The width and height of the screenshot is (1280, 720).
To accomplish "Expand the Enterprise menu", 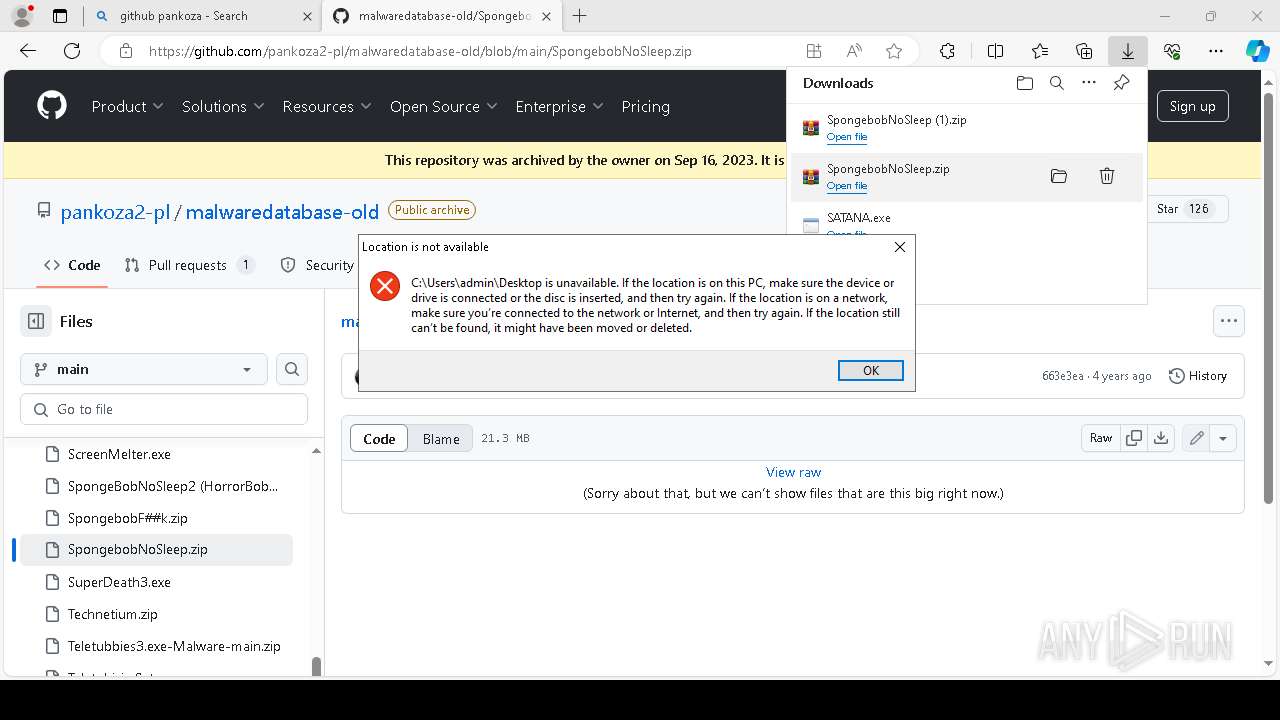I will click(x=559, y=106).
